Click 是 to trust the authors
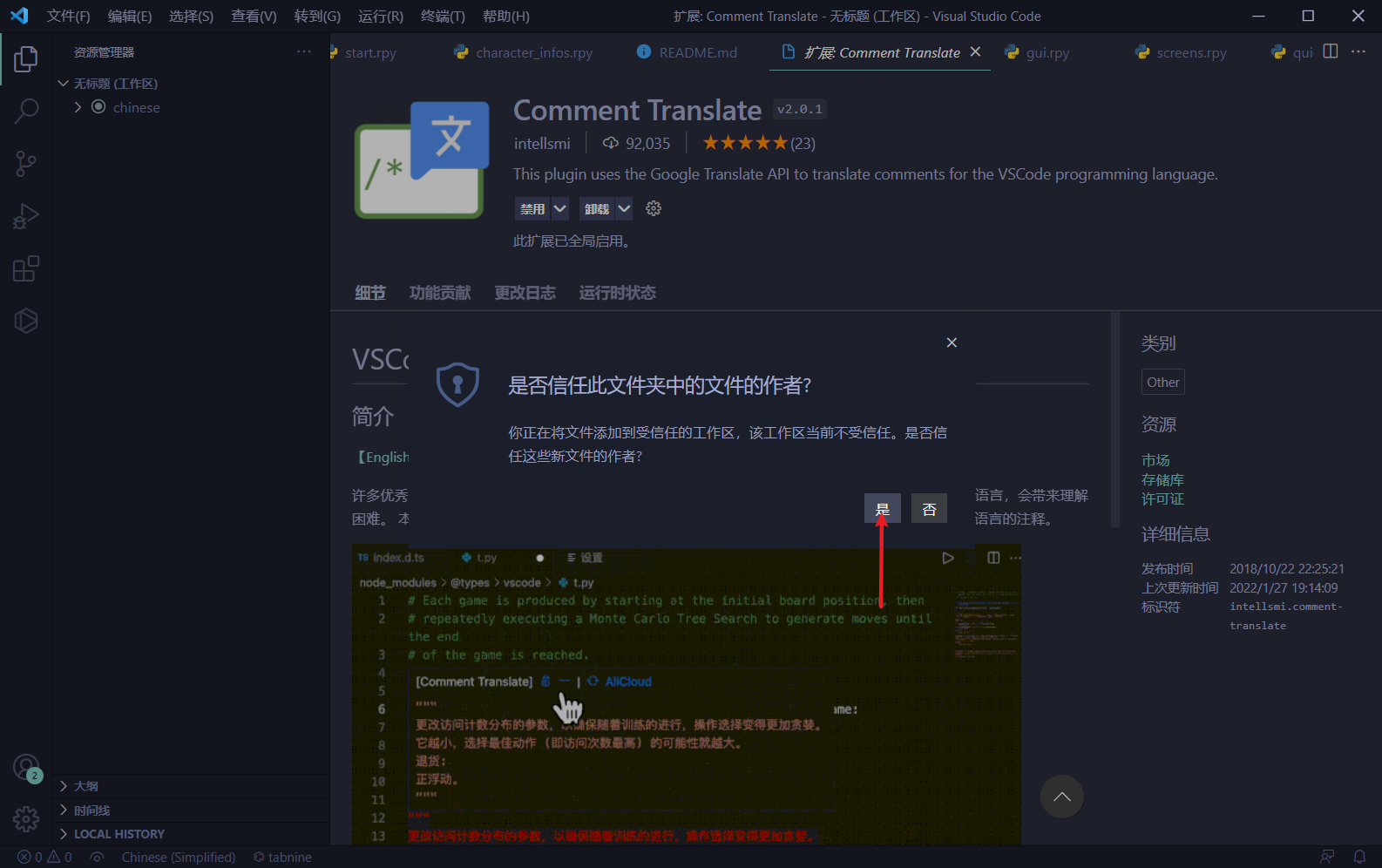The image size is (1382, 868). point(882,509)
